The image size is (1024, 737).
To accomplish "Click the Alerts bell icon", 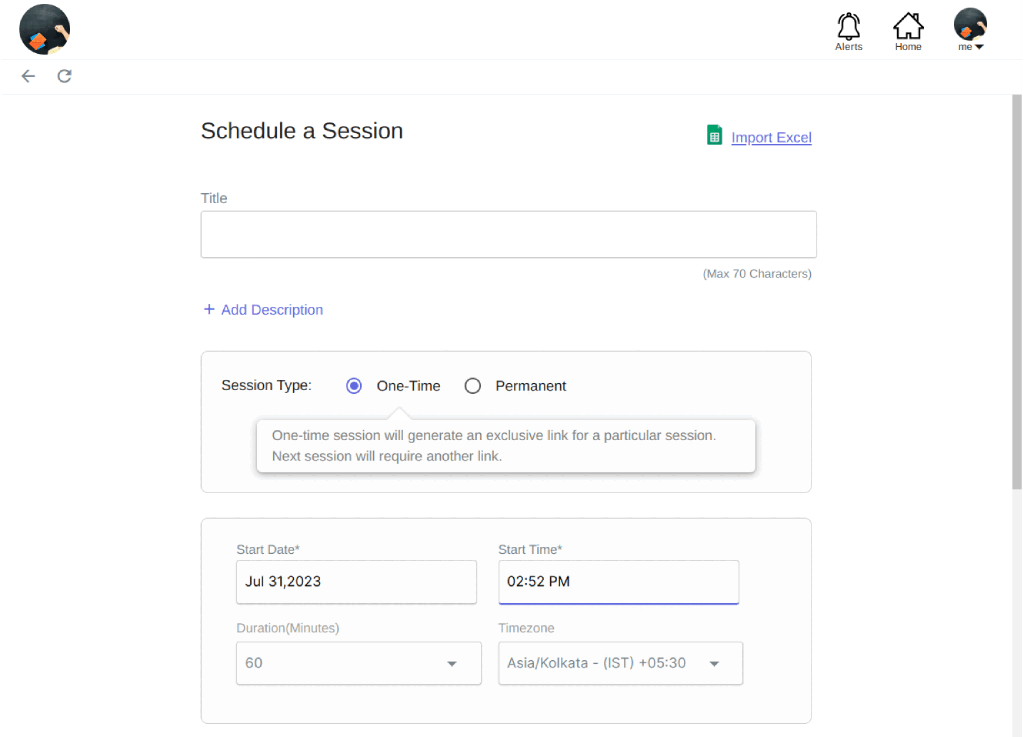I will (848, 25).
